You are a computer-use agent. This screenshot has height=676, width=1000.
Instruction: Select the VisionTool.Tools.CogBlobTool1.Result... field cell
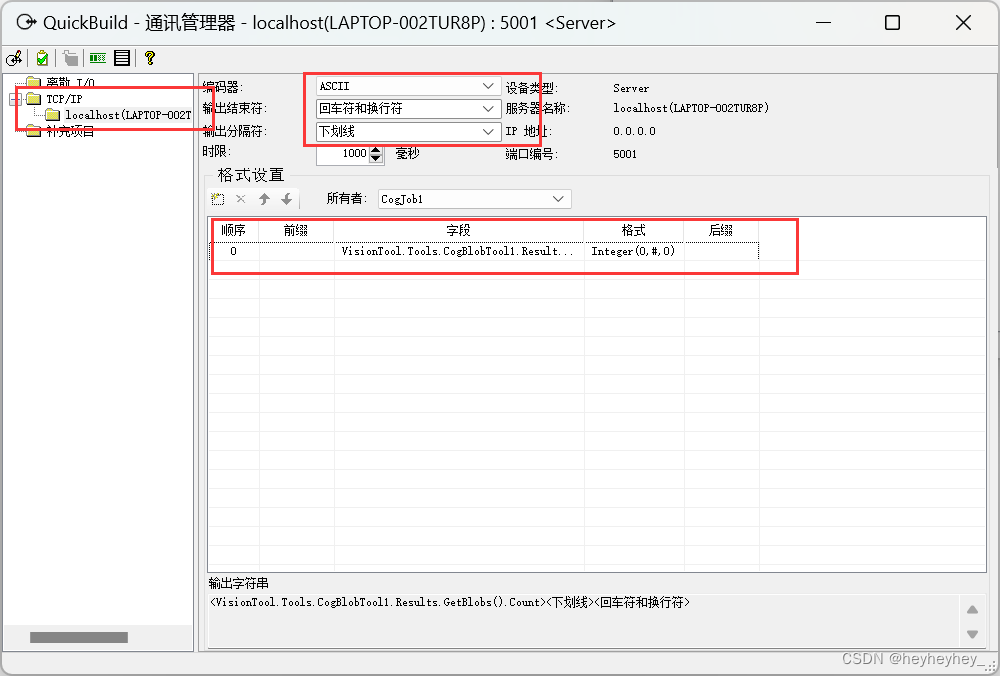click(x=459, y=251)
